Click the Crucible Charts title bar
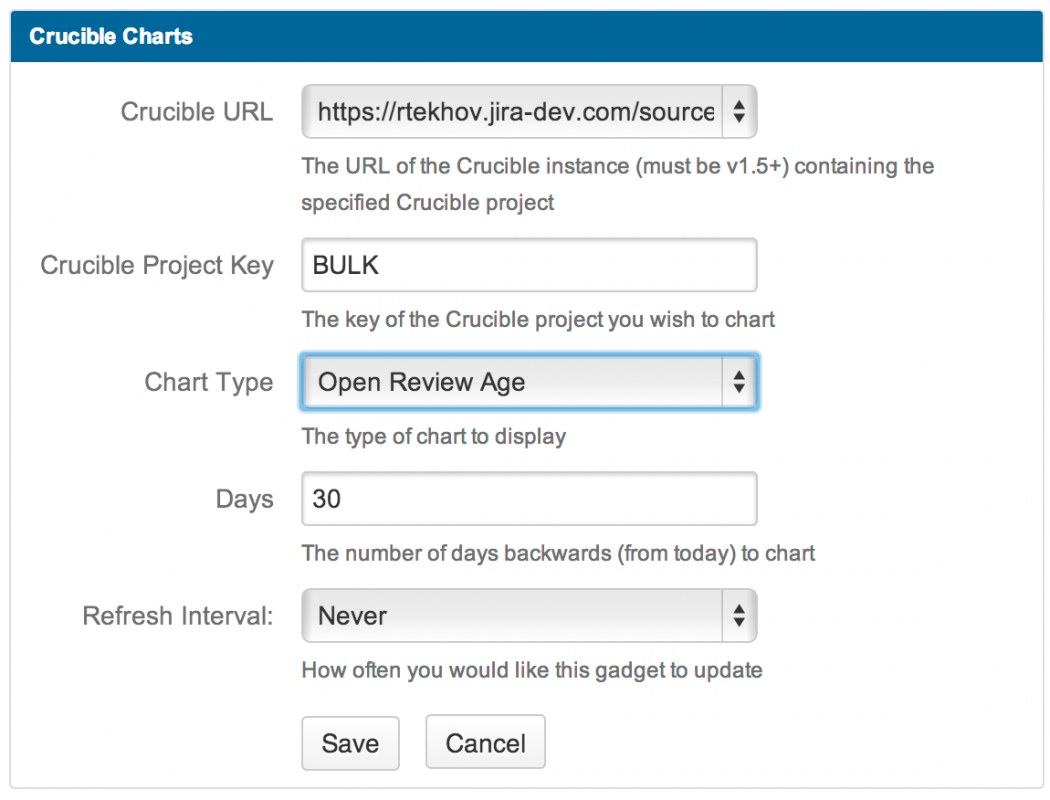 (526, 37)
